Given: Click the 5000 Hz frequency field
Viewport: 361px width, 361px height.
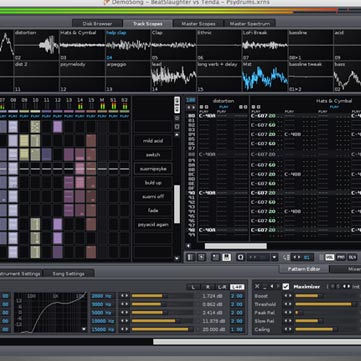Looking at the screenshot, I should 103,313.
